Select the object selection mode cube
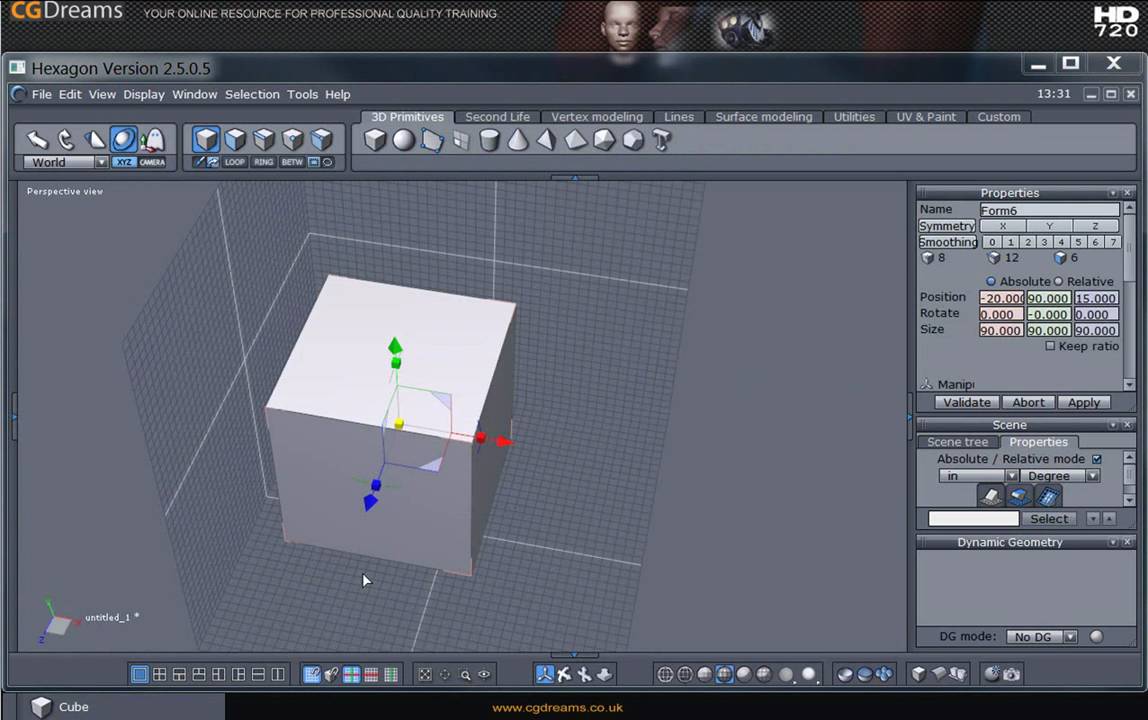This screenshot has width=1148, height=720. pyautogui.click(x=206, y=139)
